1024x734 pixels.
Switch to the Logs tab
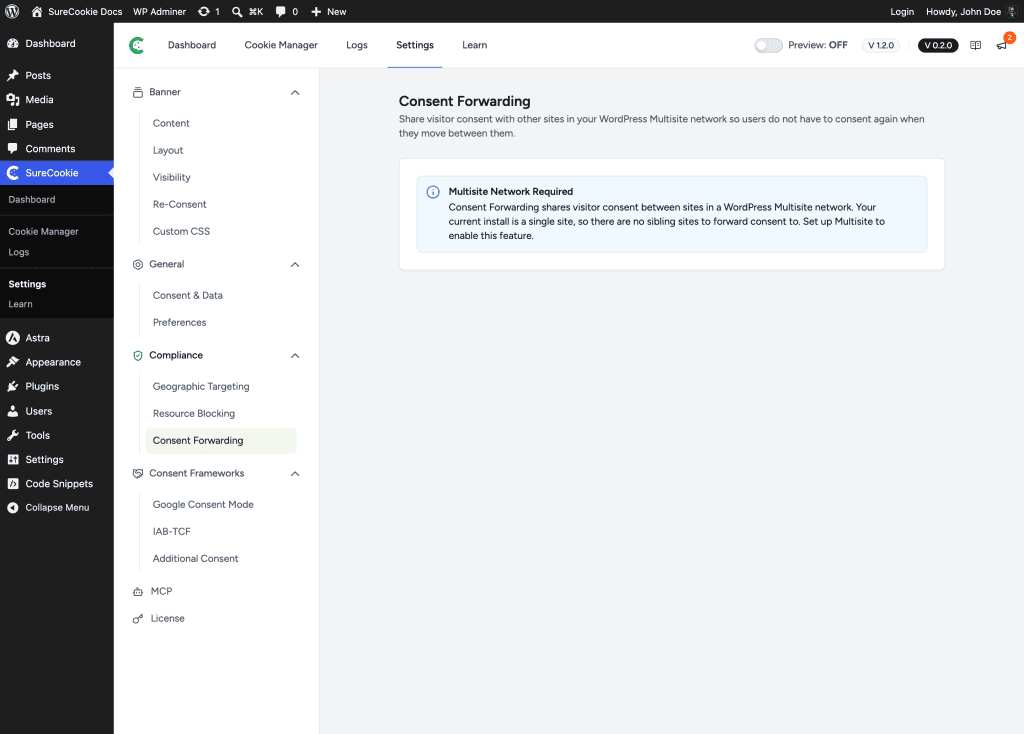click(x=357, y=45)
